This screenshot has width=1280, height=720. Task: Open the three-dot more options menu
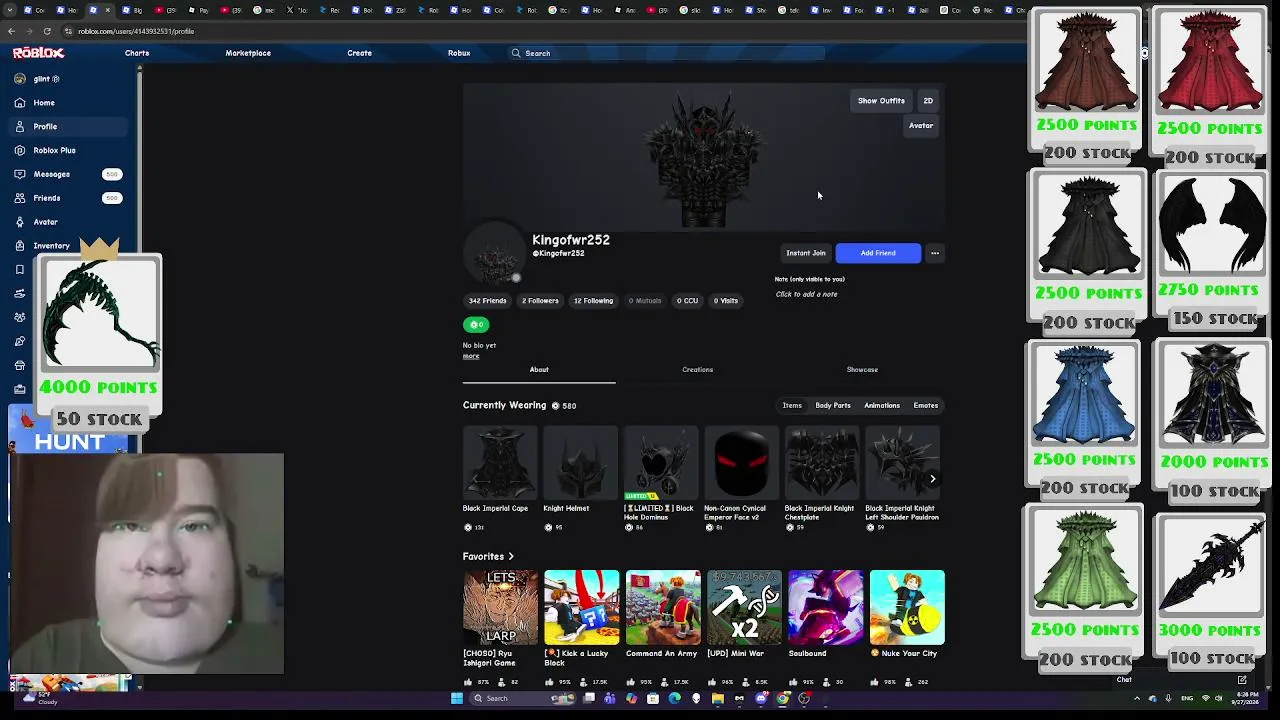click(935, 253)
